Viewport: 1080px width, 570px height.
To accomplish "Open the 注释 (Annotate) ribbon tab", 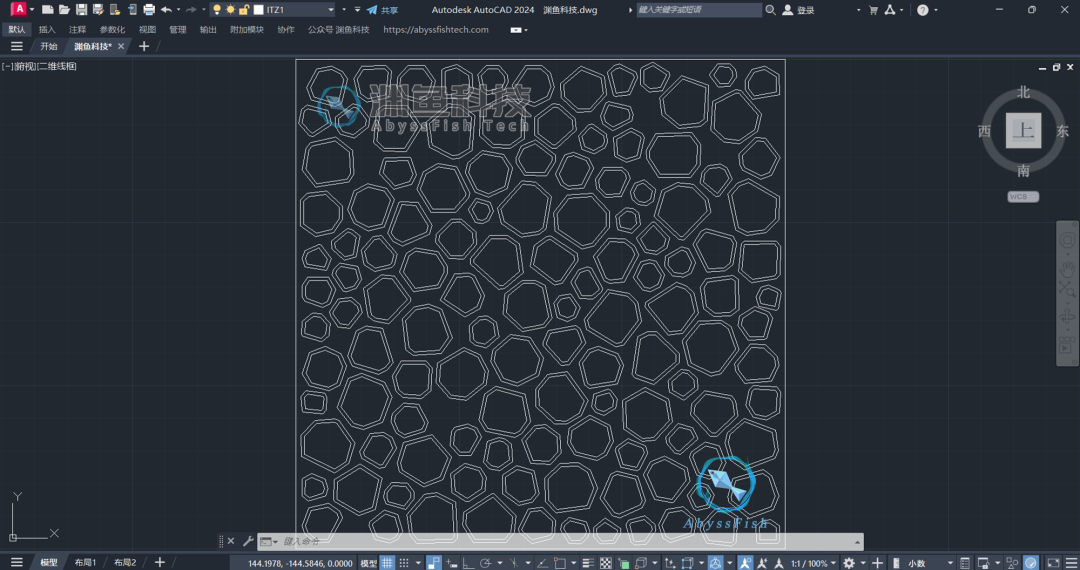I will tap(77, 30).
